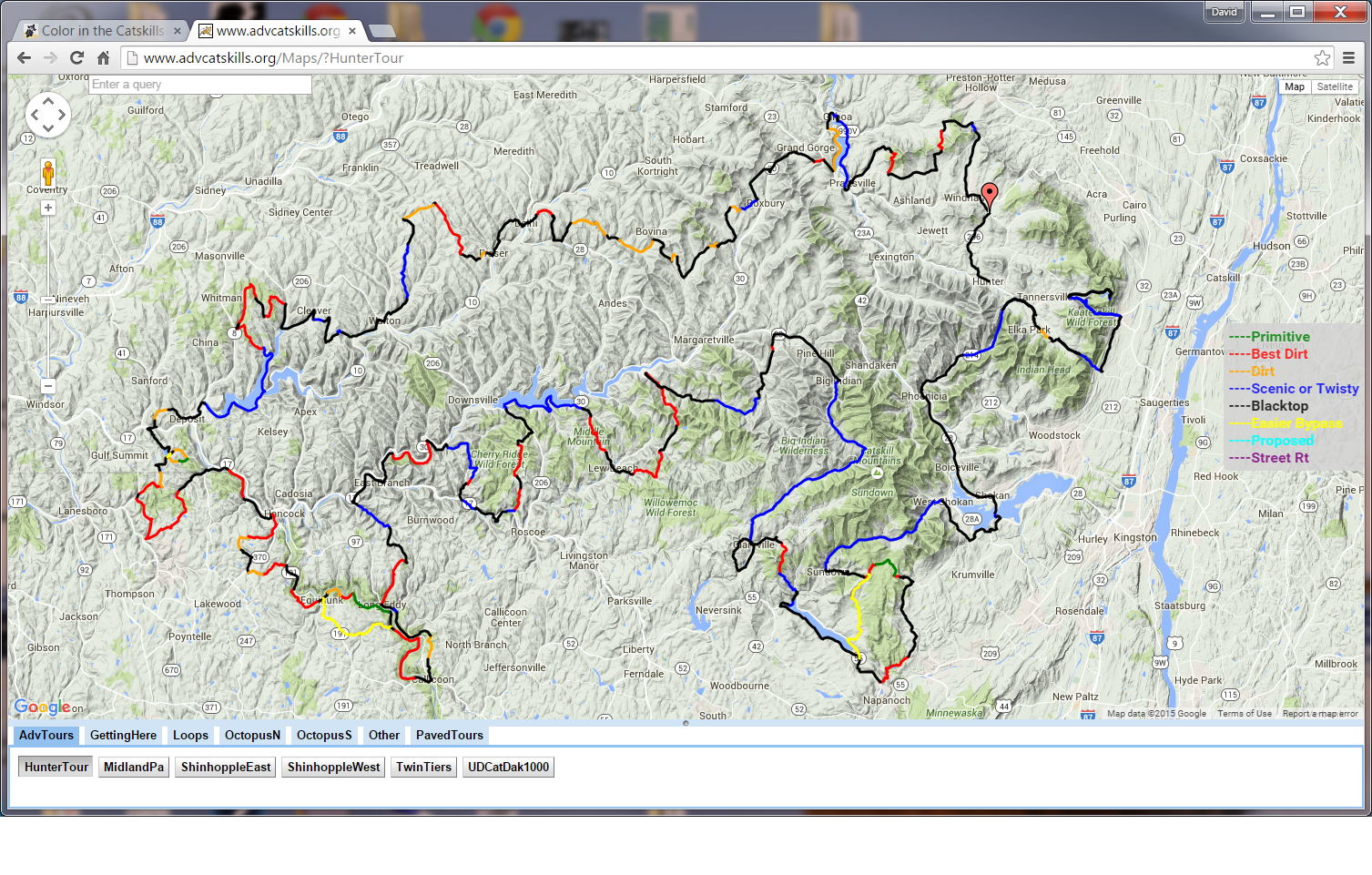1372x875 pixels.
Task: Zoom in with map plus button
Action: pyautogui.click(x=48, y=208)
